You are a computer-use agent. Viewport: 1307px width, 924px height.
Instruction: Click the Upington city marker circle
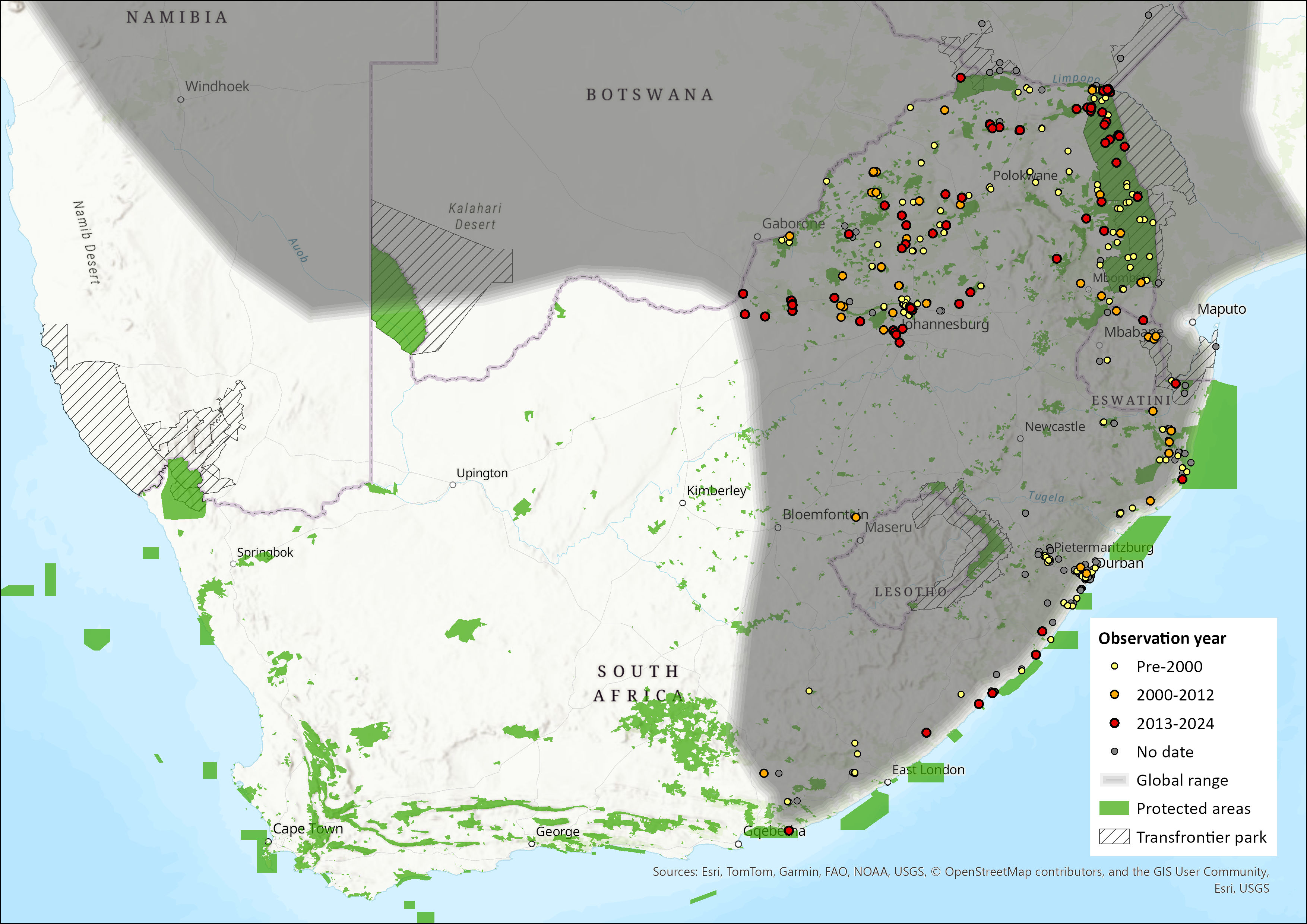coord(453,484)
